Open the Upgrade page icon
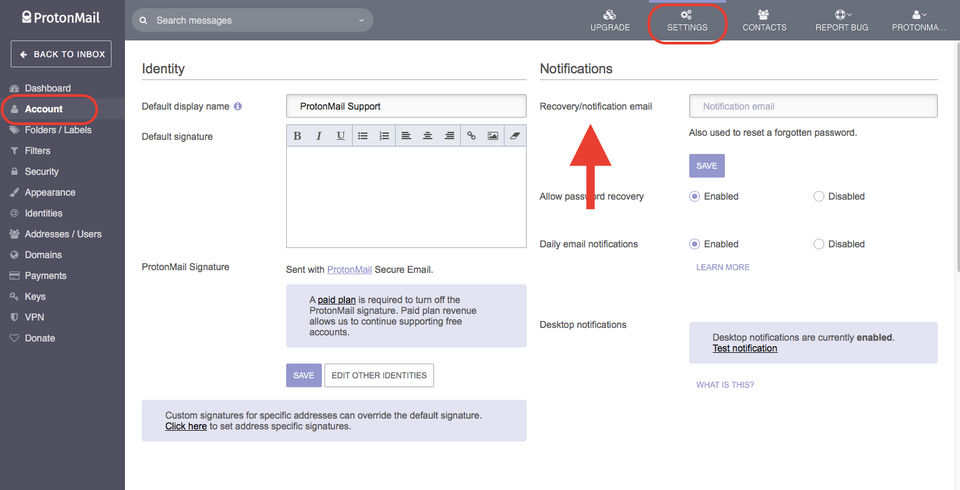 (610, 14)
